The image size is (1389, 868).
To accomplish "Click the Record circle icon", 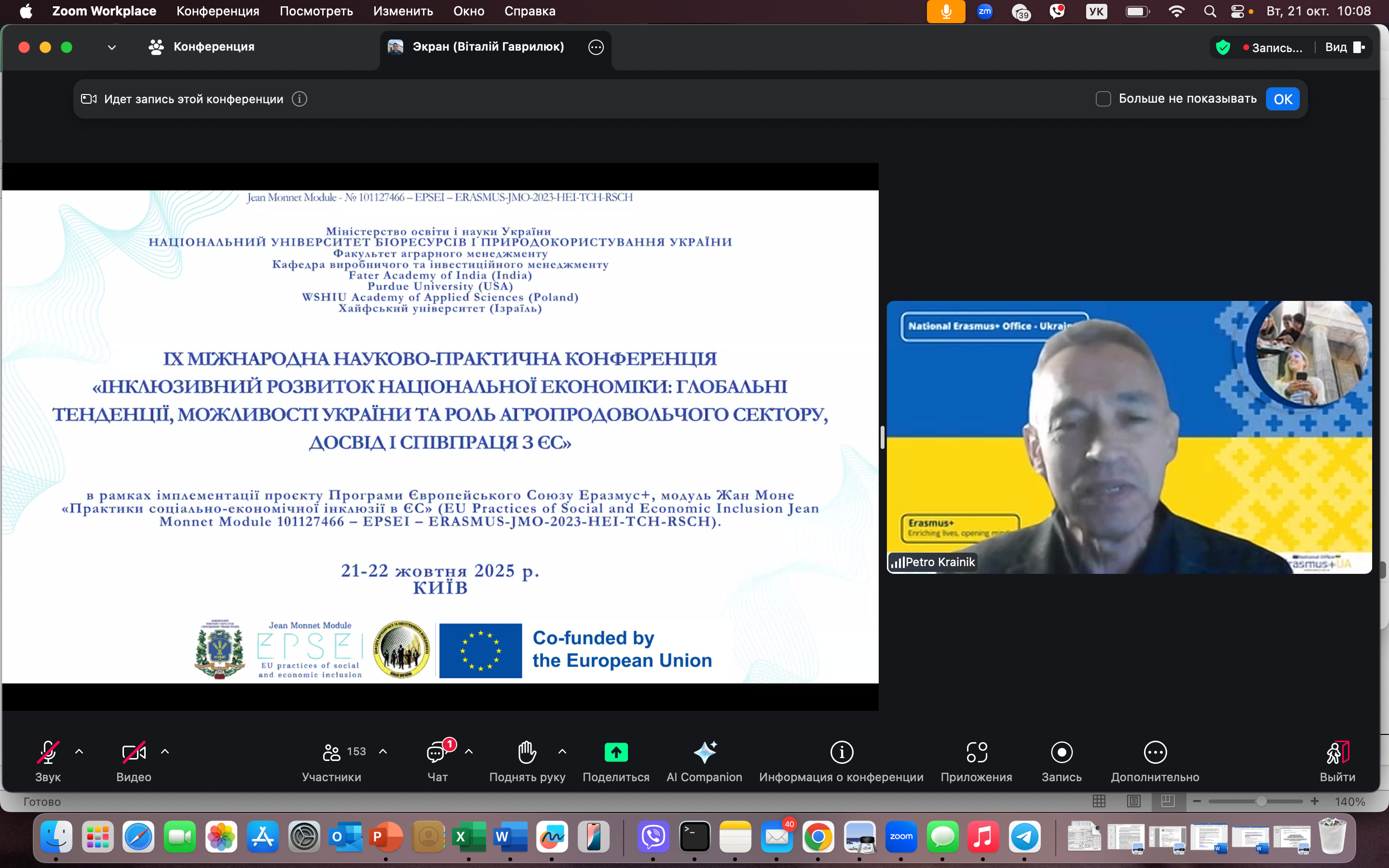I will point(1061,752).
